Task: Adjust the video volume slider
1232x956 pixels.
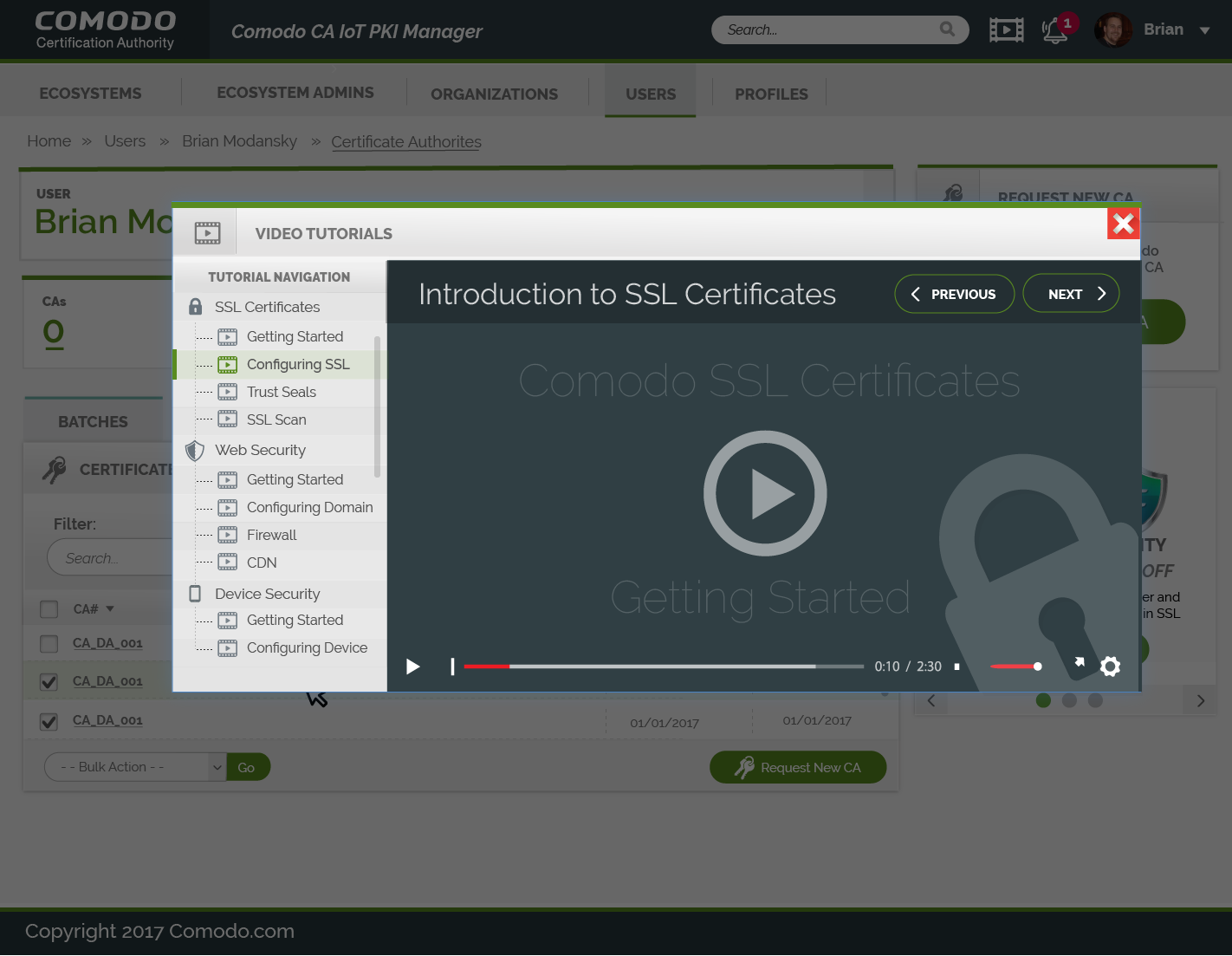Action: pos(1015,667)
